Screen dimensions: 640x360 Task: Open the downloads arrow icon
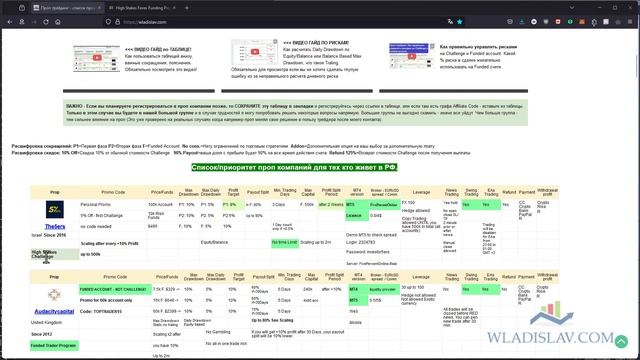click(522, 22)
